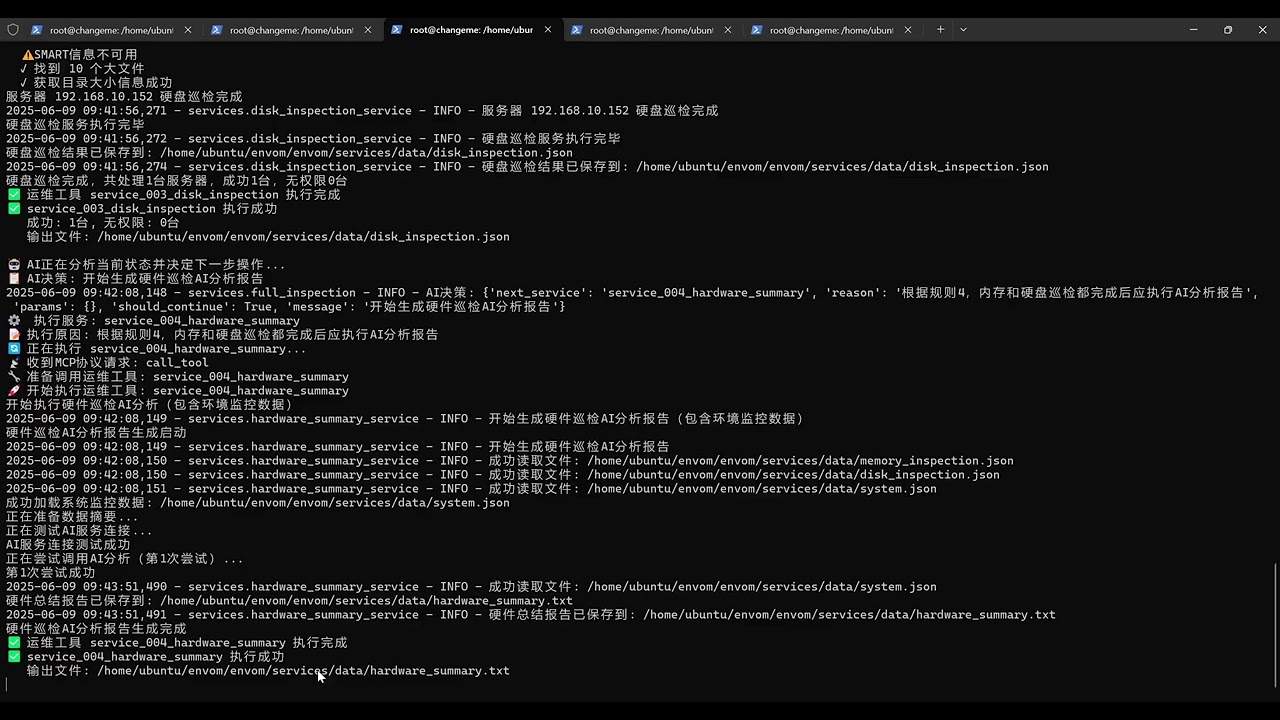Image resolution: width=1280 pixels, height=720 pixels.
Task: Close the active third terminal tab
Action: pos(547,30)
